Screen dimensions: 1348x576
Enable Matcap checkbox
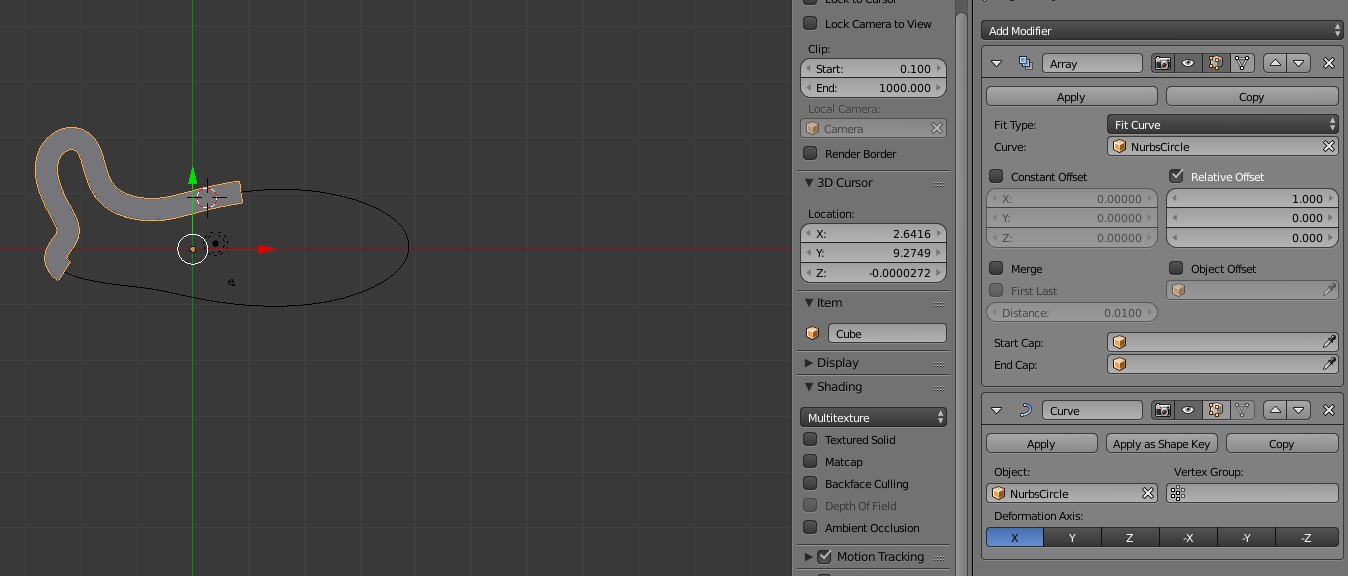coord(810,462)
